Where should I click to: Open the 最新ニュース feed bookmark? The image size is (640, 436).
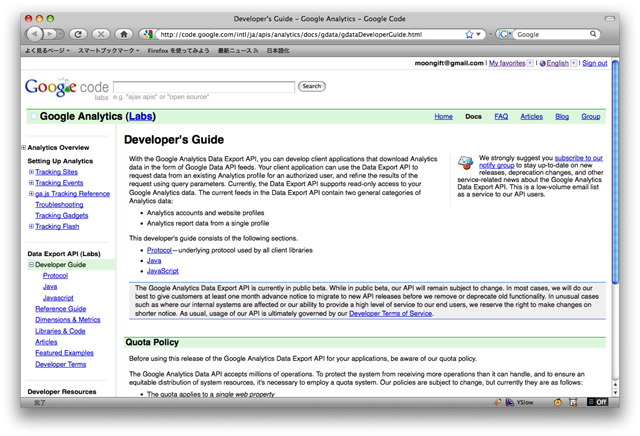click(x=238, y=51)
